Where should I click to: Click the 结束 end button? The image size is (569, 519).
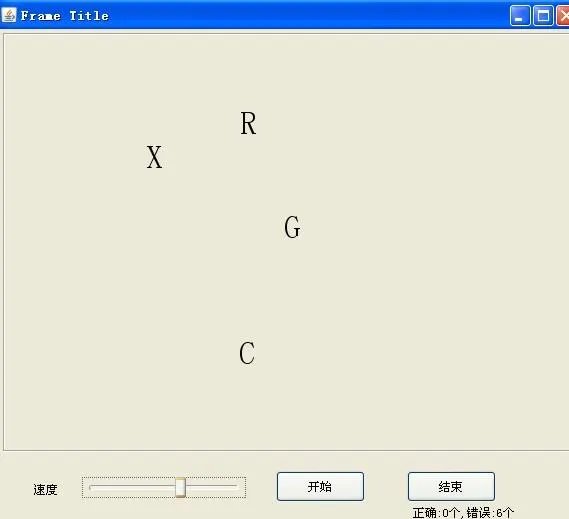[x=451, y=486]
